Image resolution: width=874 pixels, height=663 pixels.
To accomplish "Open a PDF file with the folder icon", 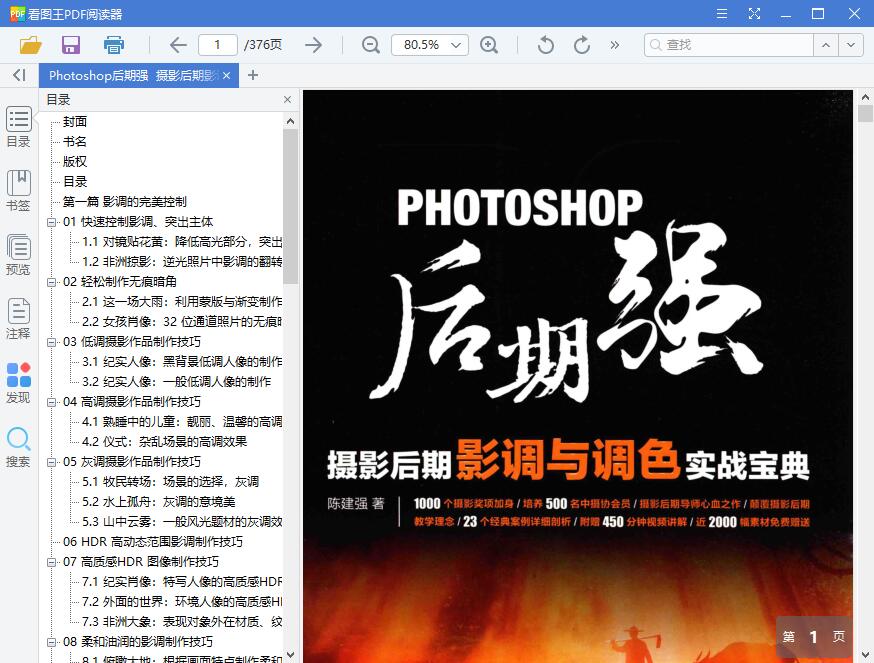I will (31, 45).
